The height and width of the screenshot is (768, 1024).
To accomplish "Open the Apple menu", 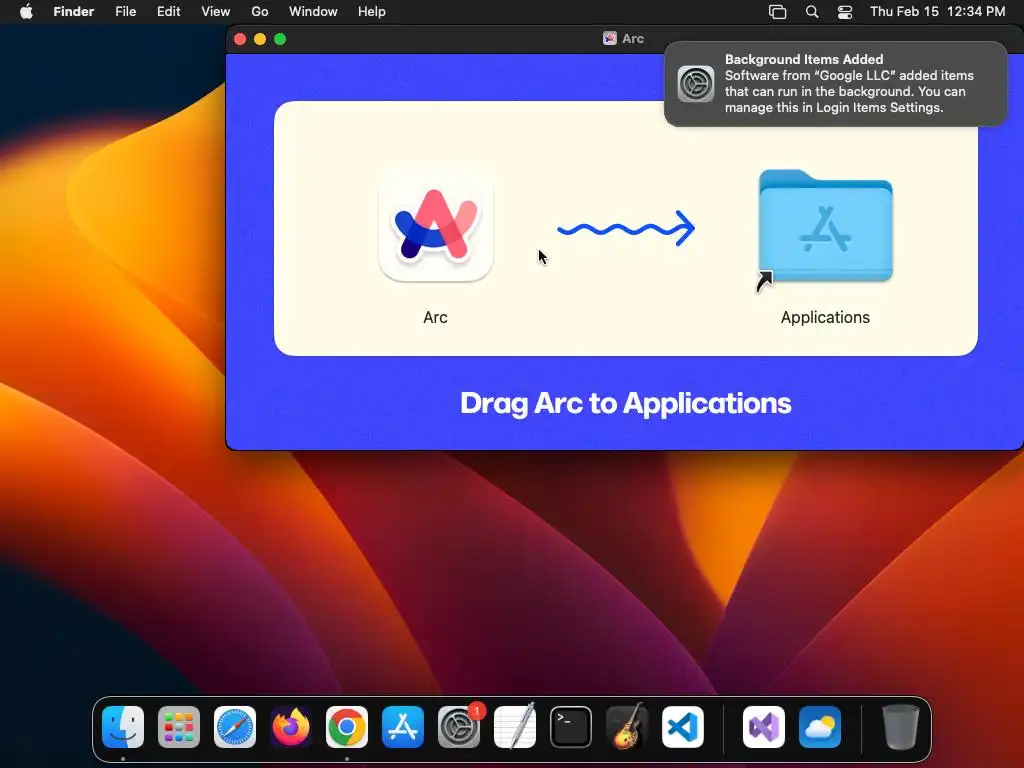I will click(x=26, y=11).
